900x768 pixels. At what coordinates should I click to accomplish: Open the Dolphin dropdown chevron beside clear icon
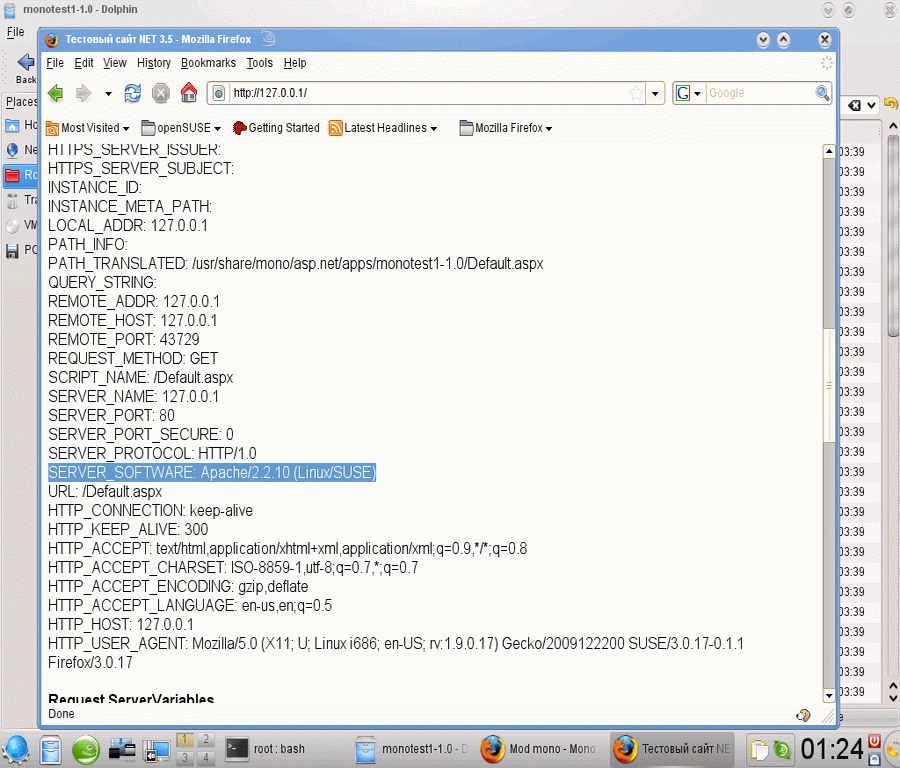click(x=871, y=105)
